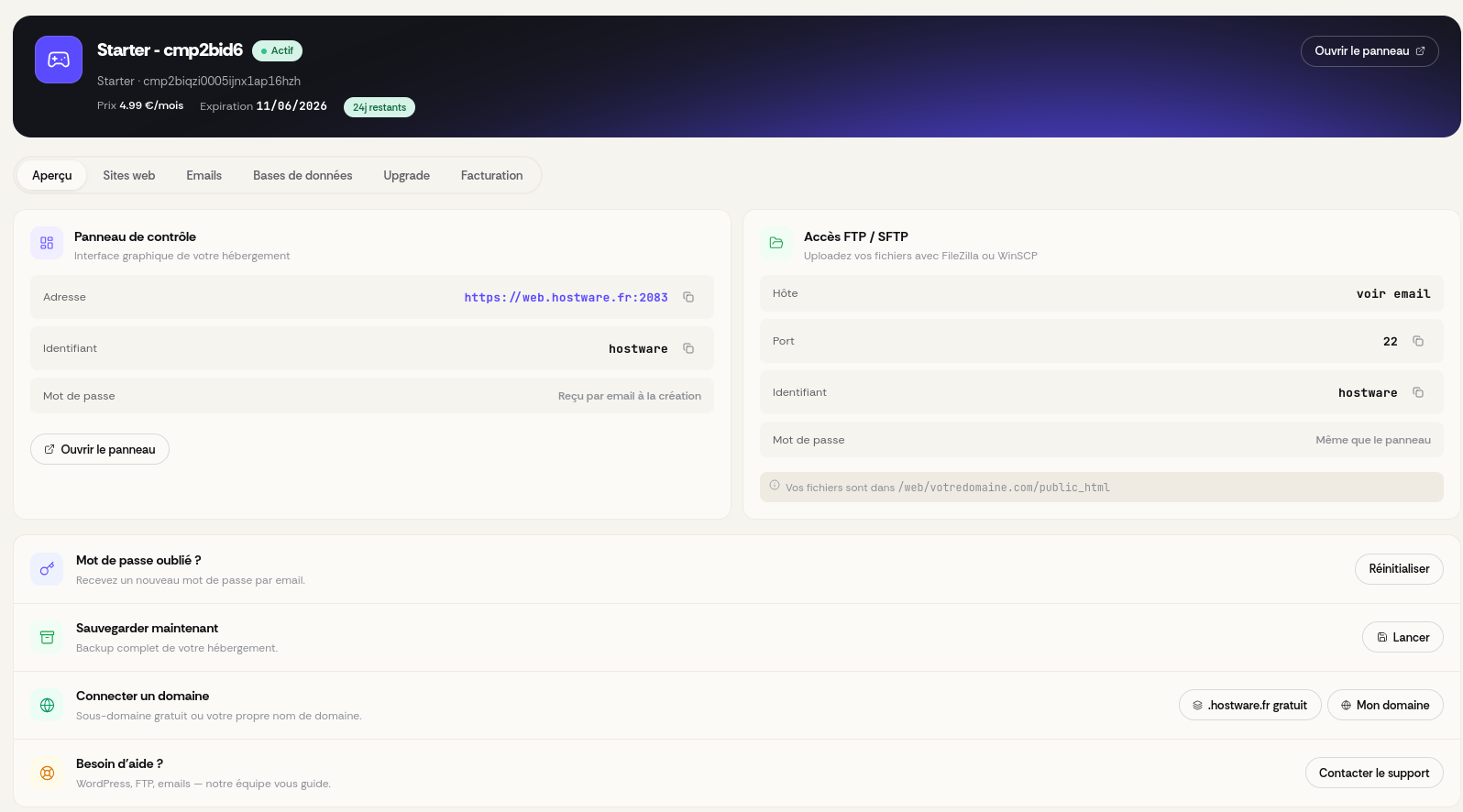
Task: Open the Aperçu tab
Action: pyautogui.click(x=52, y=175)
